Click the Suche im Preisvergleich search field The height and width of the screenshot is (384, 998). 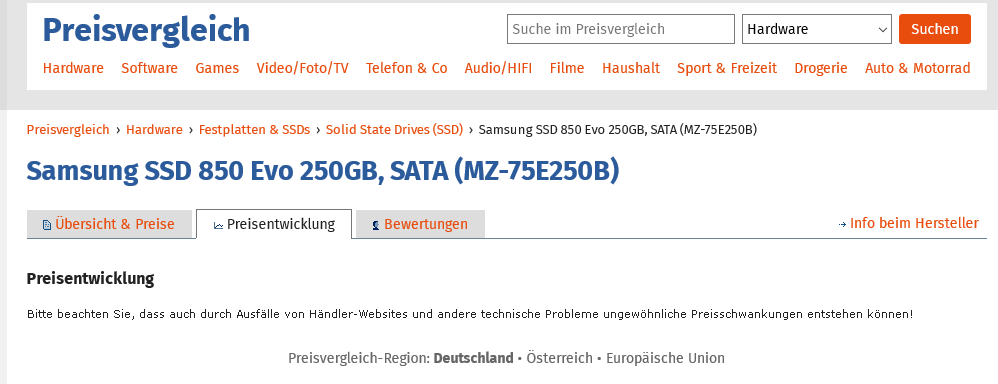pos(621,29)
